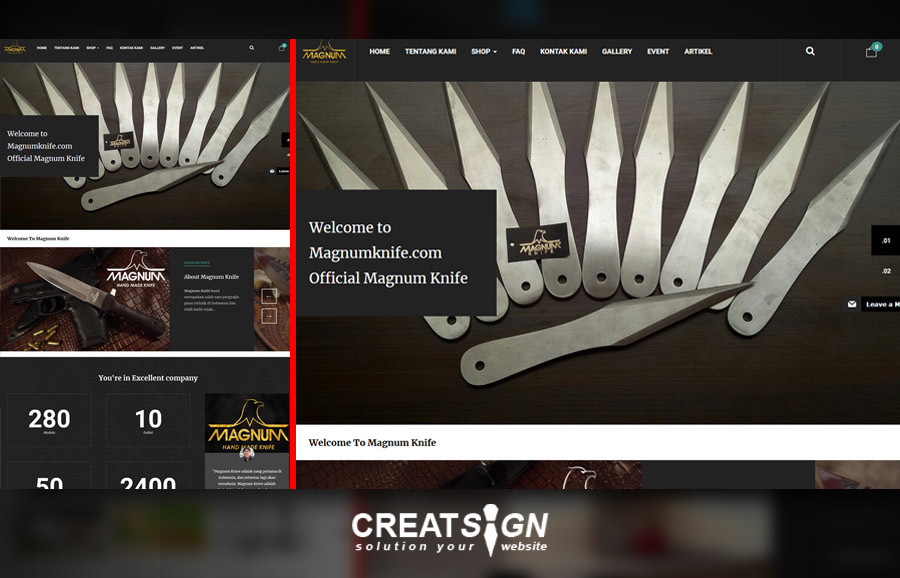
Task: Open HOME in the large preview navigation
Action: 379,52
